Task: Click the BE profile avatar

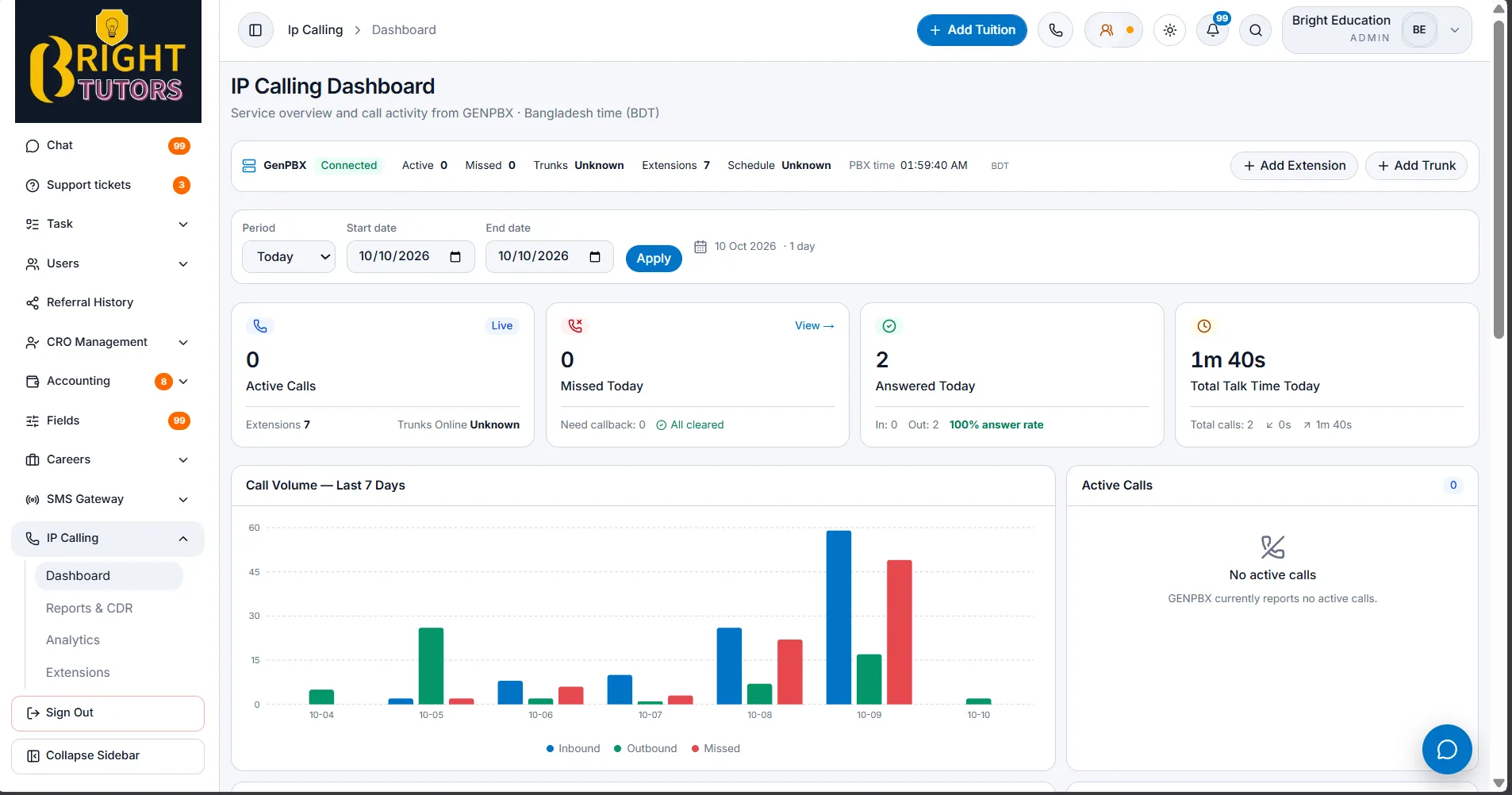Action: pyautogui.click(x=1419, y=30)
